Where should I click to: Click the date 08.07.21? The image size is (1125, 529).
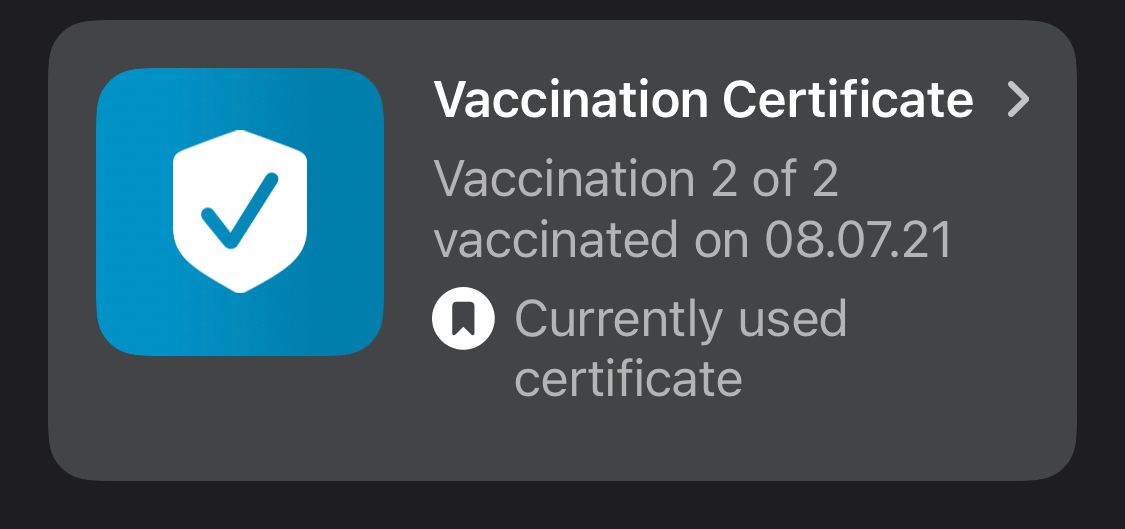859,239
